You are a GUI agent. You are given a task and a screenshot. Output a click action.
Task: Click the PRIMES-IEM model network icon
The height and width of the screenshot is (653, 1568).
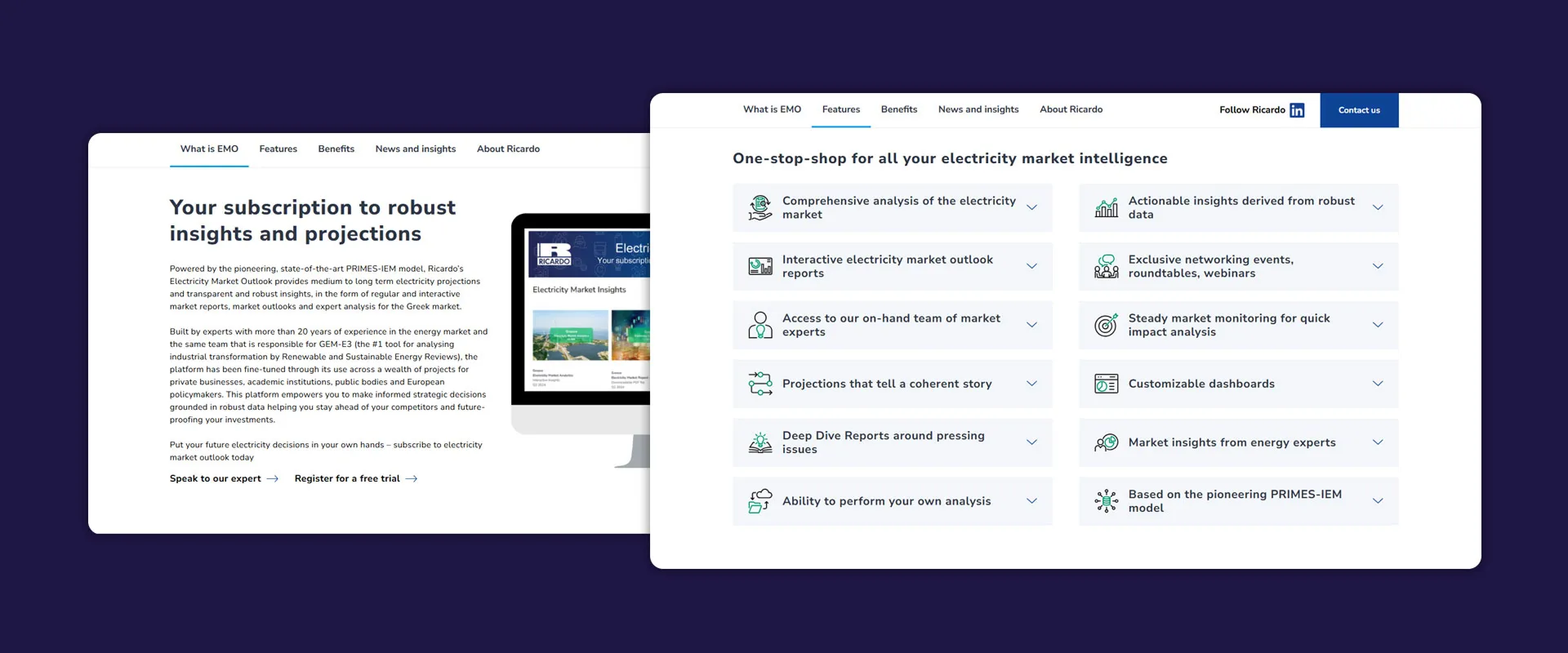[1106, 501]
